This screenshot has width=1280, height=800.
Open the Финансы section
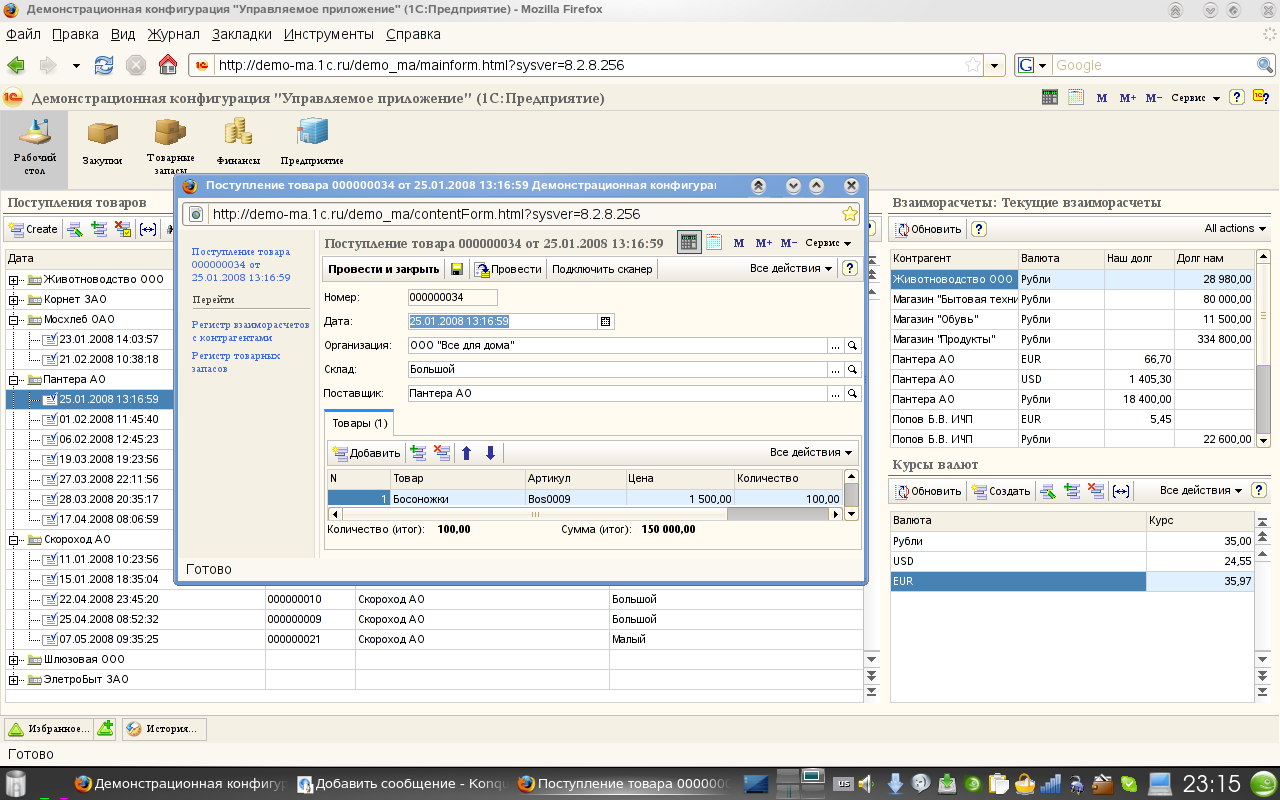(x=238, y=142)
